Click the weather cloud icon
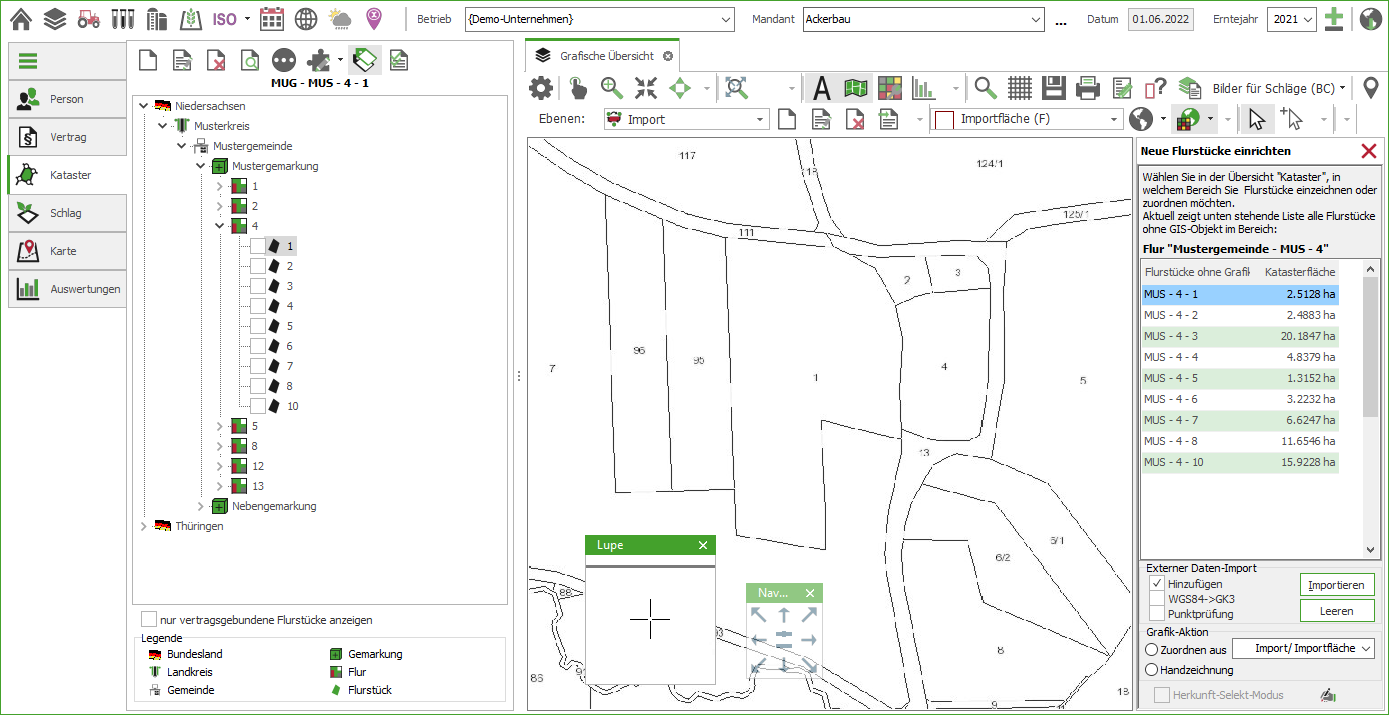The image size is (1389, 715). [340, 19]
